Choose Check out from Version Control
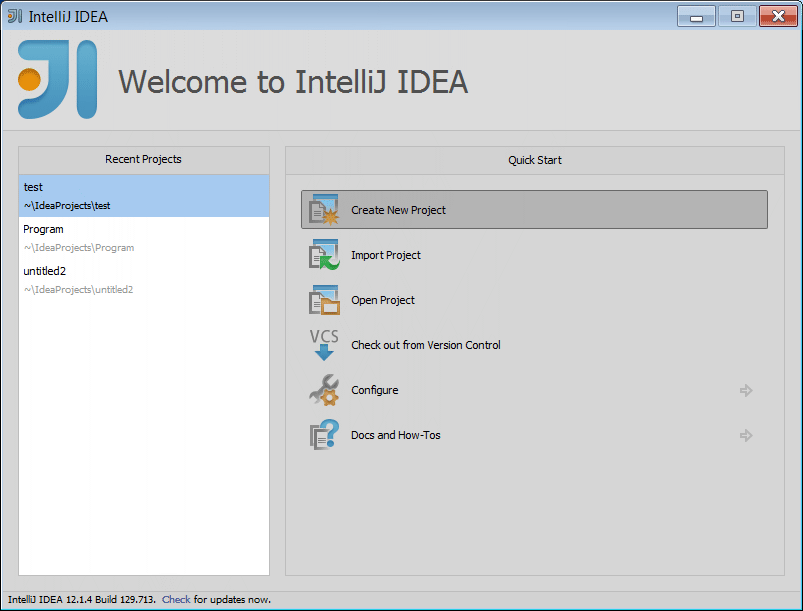Viewport: 803px width, 611px height. tap(426, 345)
